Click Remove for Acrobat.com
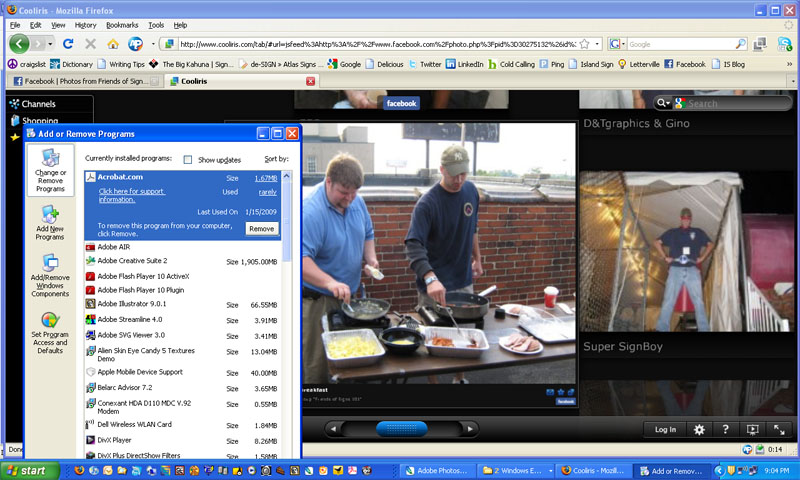 262,229
